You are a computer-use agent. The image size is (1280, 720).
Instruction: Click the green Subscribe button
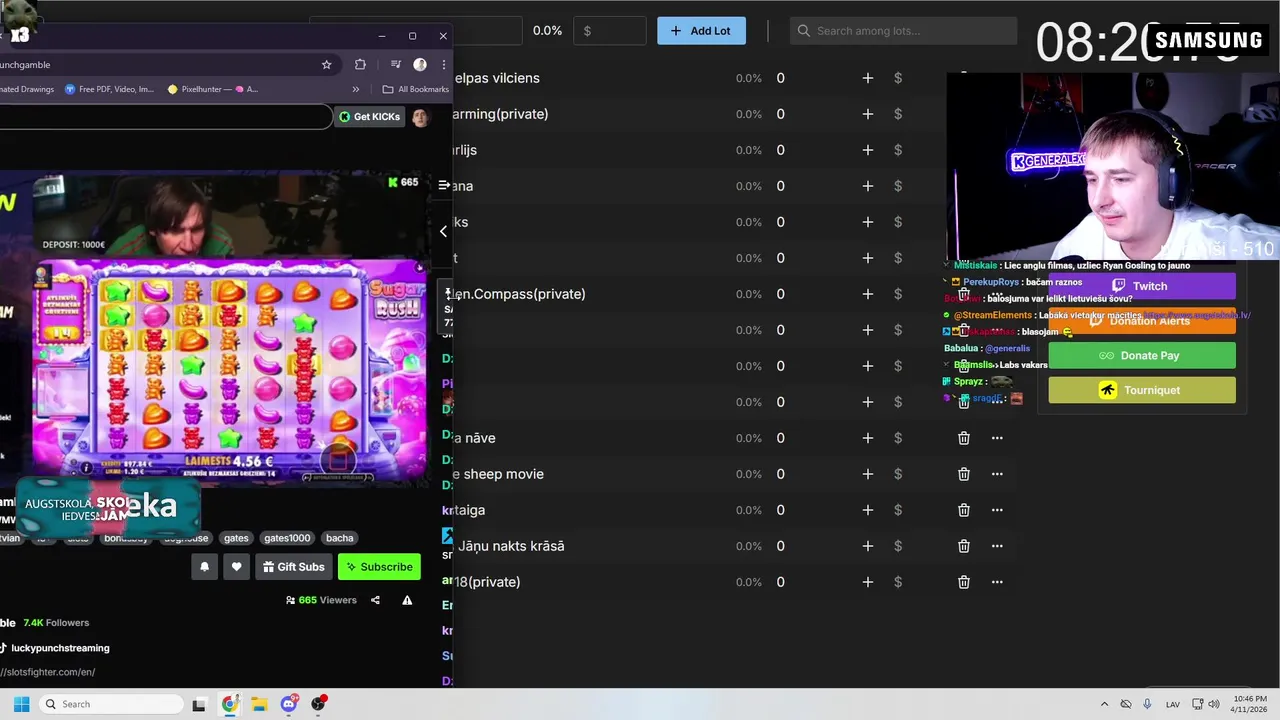pos(379,567)
